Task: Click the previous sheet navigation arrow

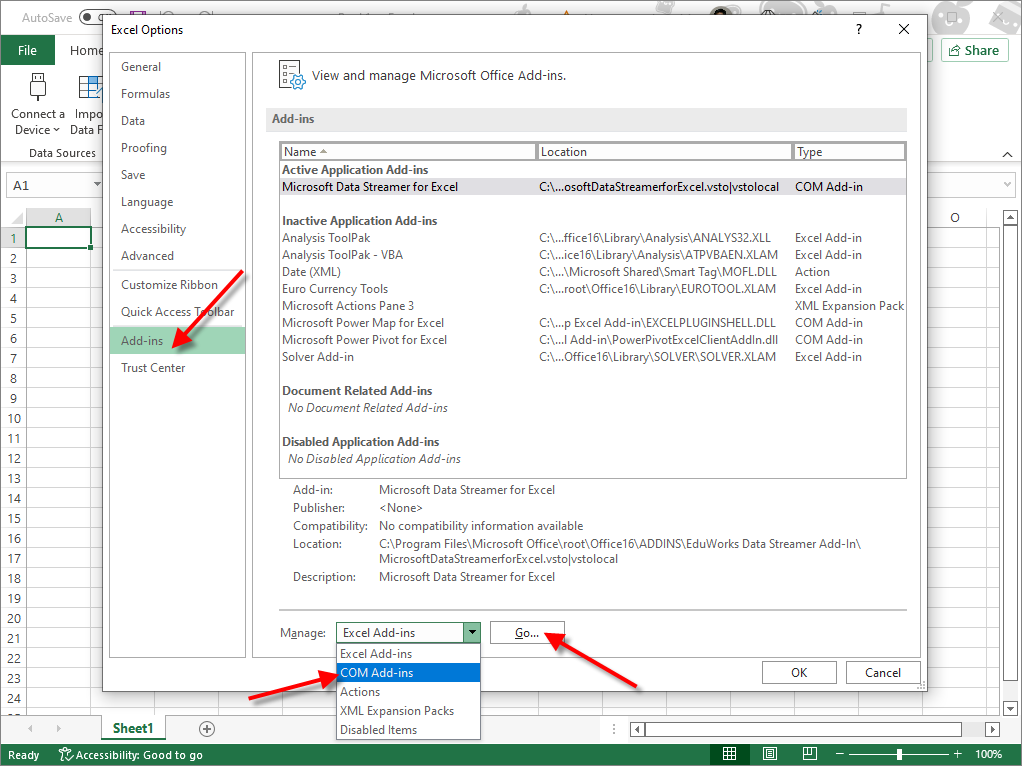Action: [30, 729]
